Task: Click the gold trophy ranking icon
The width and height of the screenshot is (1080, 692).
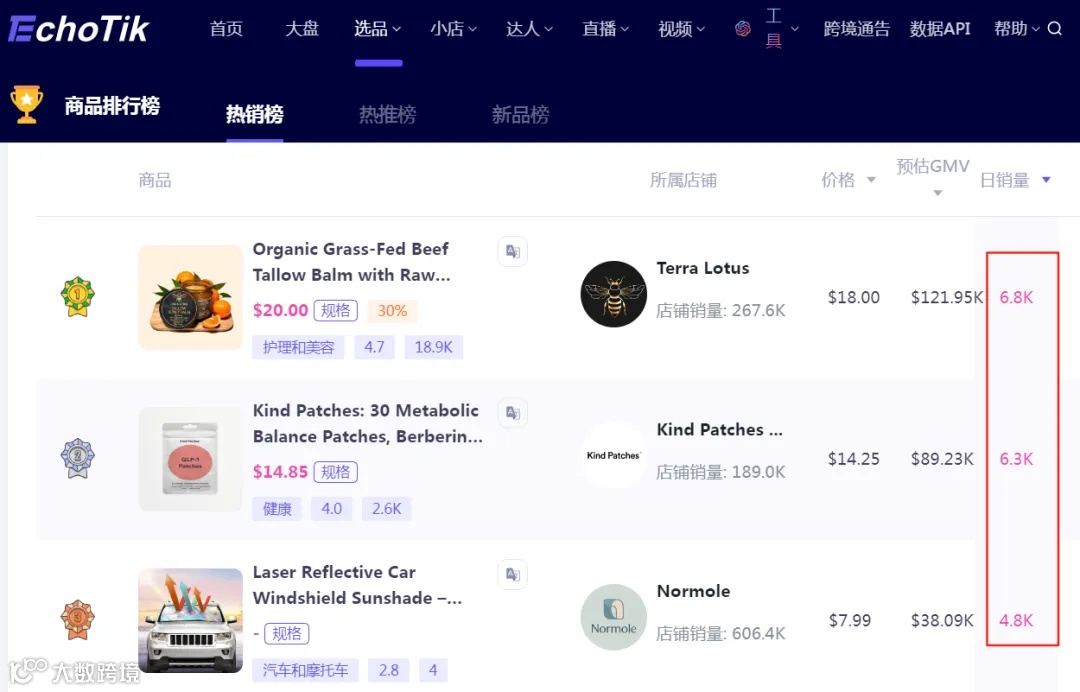Action: tap(27, 105)
